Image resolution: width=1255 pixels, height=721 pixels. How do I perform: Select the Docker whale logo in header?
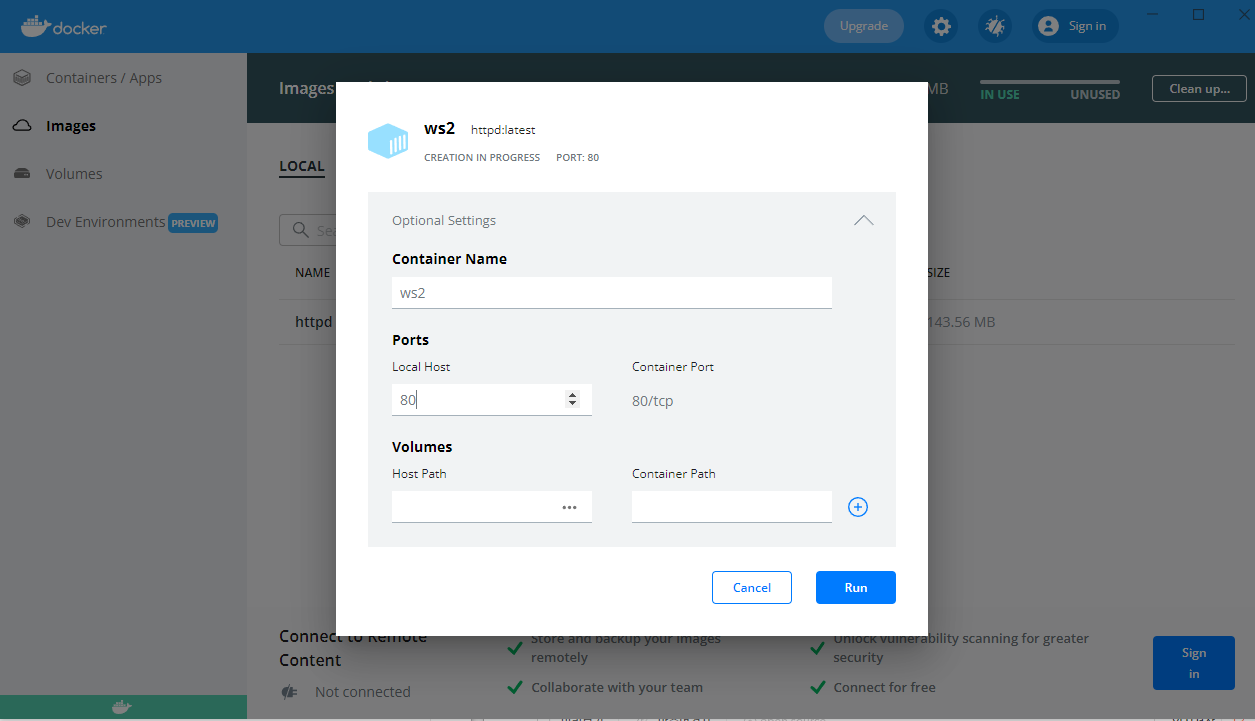[x=63, y=26]
